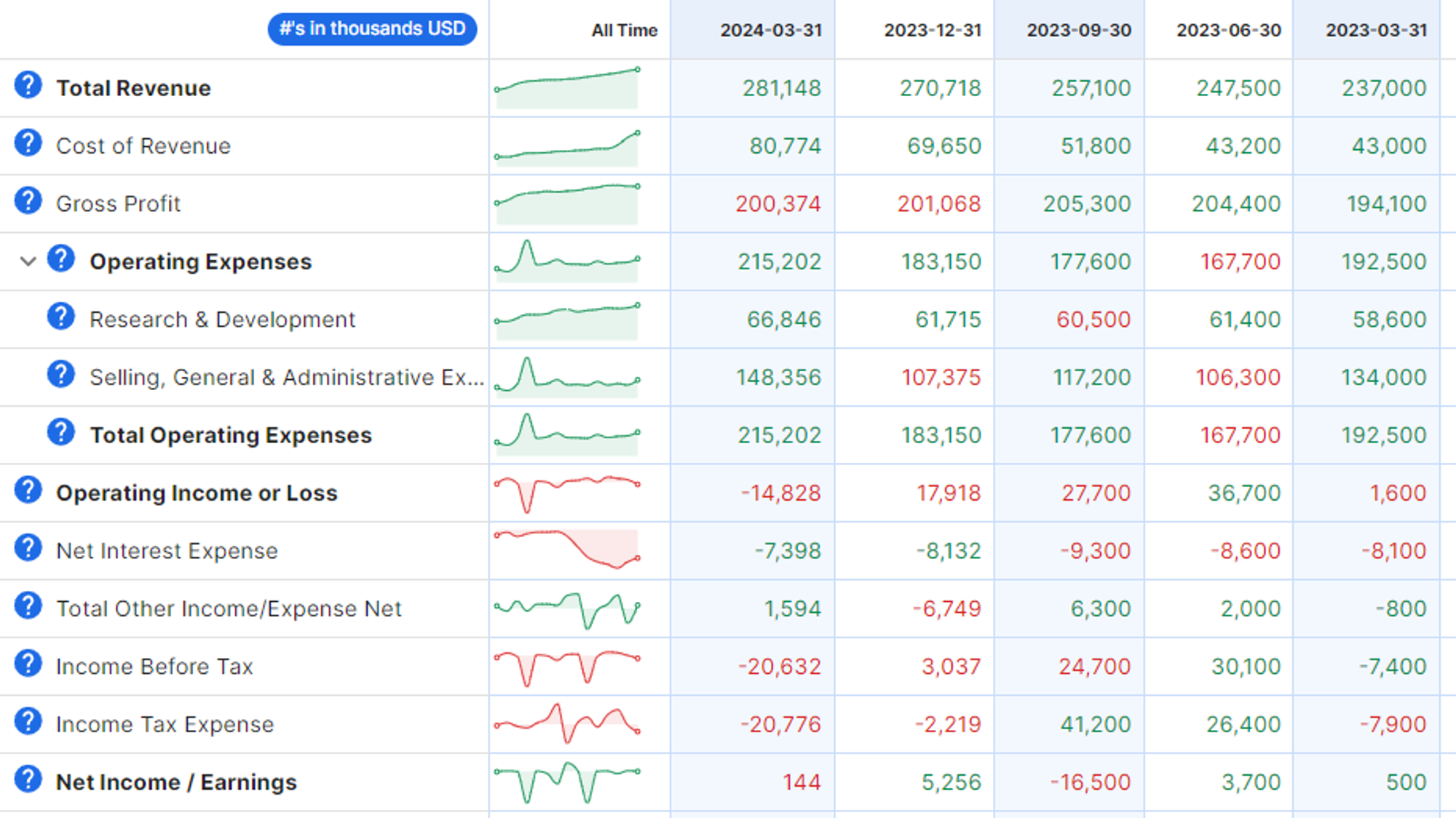Viewport: 1456px width, 818px height.
Task: Open Income Tax Expense help icon
Action: [28, 722]
